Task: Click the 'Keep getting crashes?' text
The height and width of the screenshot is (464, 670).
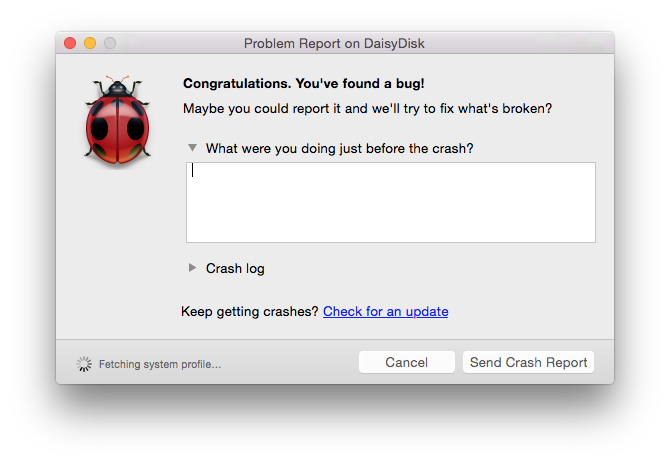Action: 250,311
